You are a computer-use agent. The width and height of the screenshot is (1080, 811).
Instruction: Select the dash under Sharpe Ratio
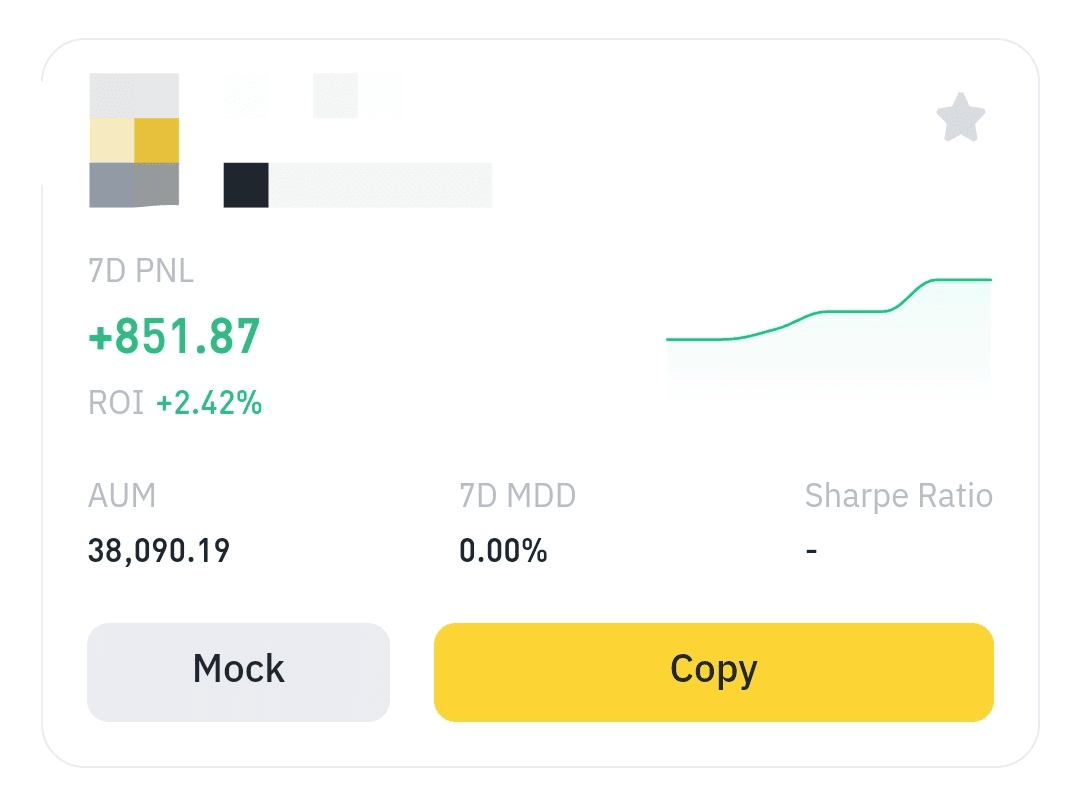[811, 550]
